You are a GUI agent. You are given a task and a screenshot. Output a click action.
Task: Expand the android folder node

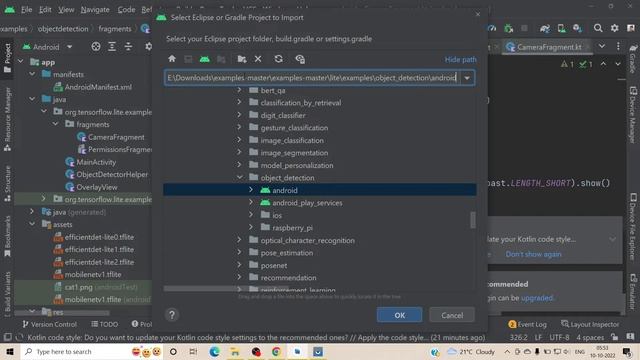pos(251,190)
